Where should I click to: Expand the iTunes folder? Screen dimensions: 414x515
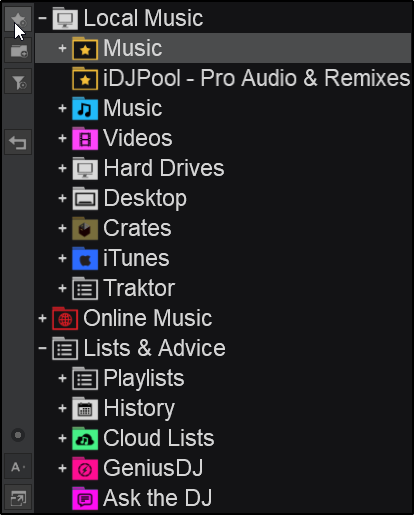pos(62,258)
